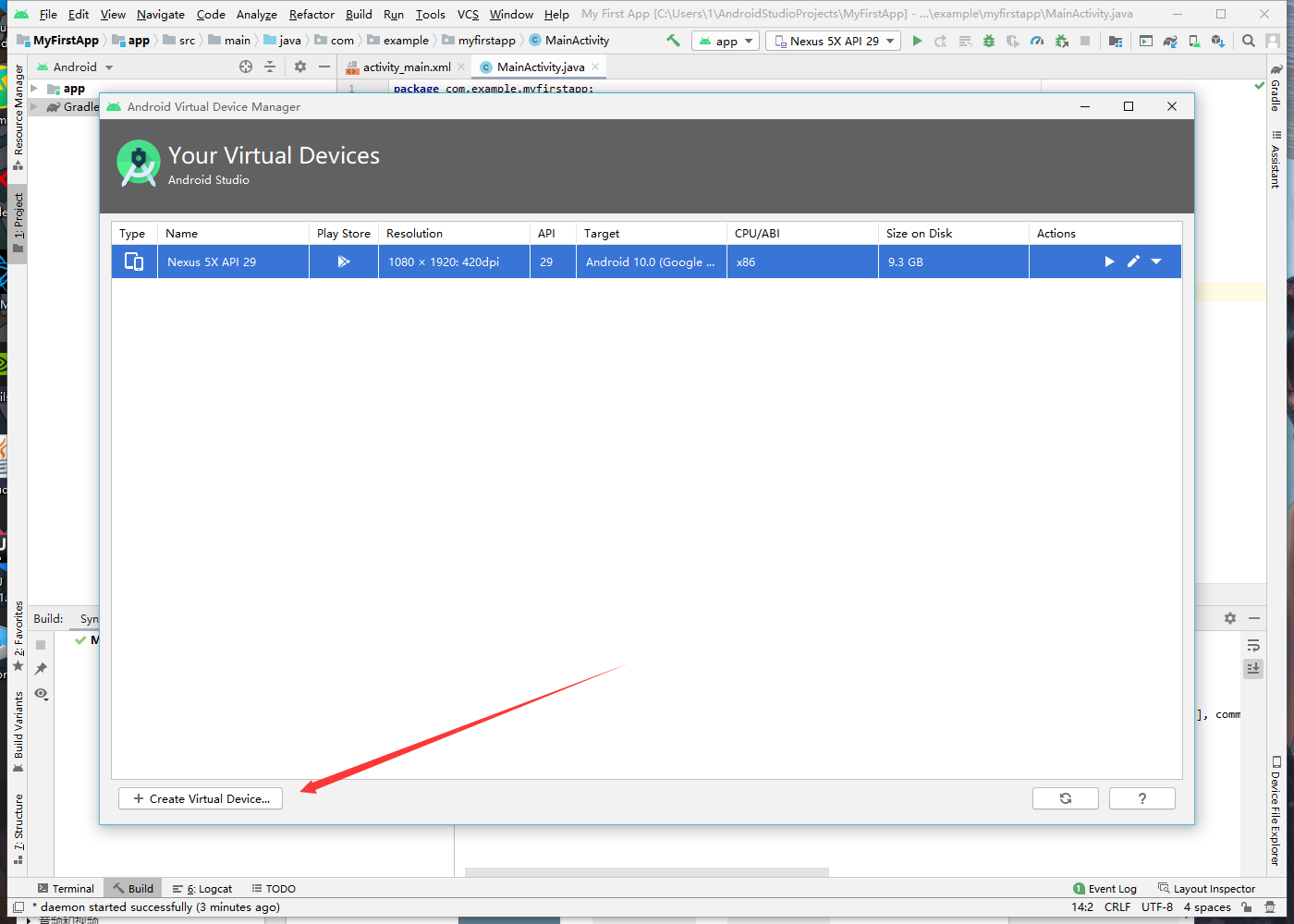Click the Create Virtual Device button

201,798
